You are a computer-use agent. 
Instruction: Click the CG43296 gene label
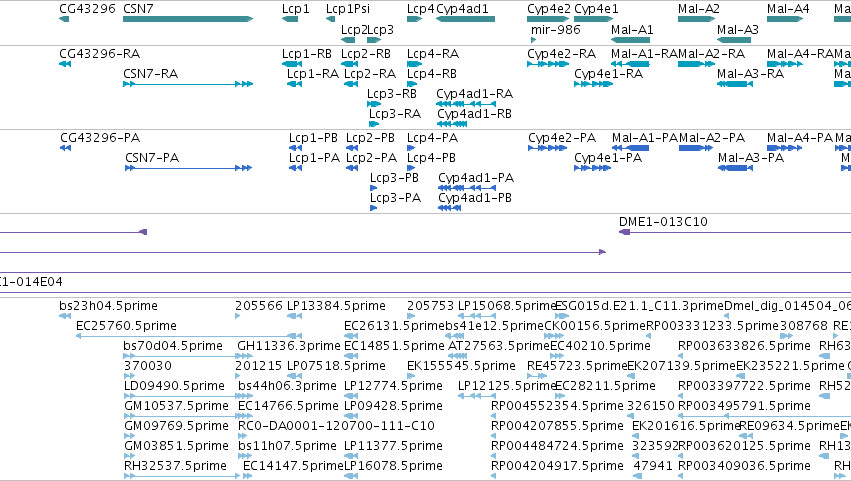tap(87, 9)
